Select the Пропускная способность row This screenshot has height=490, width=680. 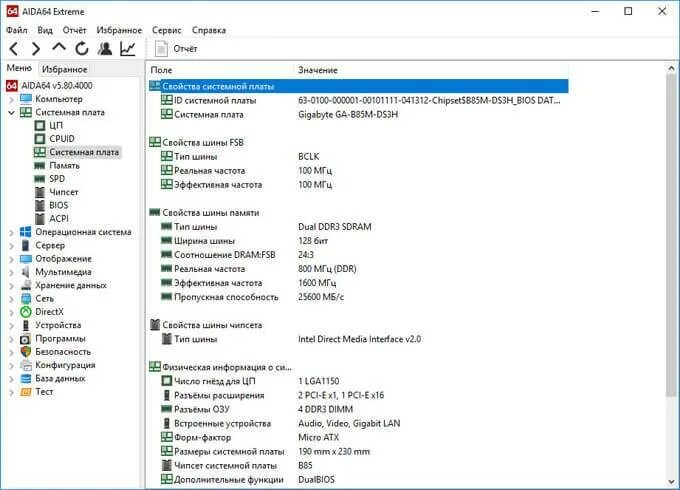click(358, 297)
